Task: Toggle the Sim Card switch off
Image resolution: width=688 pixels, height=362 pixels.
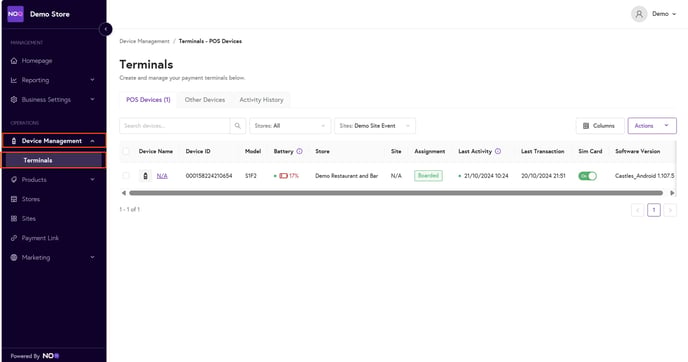Action: (x=587, y=176)
